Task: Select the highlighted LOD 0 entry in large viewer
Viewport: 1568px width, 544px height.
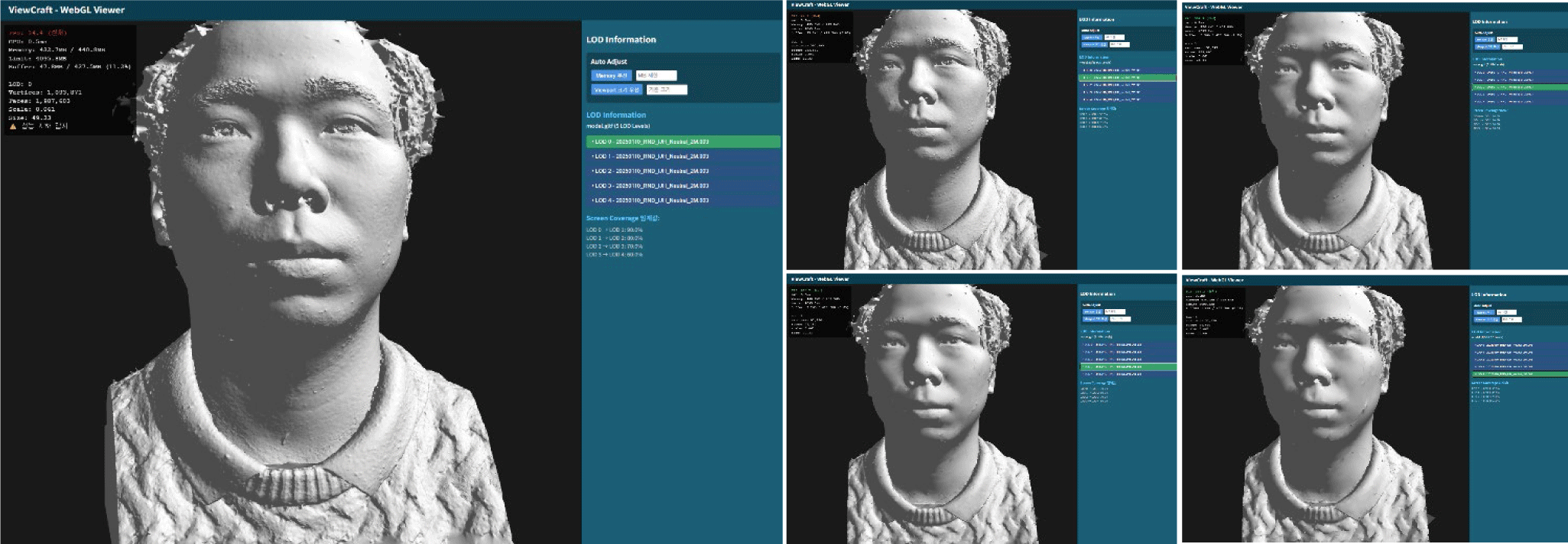Action: pos(683,142)
